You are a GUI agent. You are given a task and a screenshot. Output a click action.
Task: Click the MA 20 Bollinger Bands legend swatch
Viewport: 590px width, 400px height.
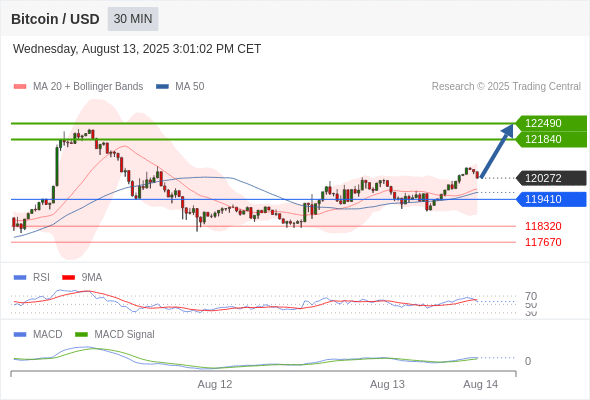tap(20, 87)
